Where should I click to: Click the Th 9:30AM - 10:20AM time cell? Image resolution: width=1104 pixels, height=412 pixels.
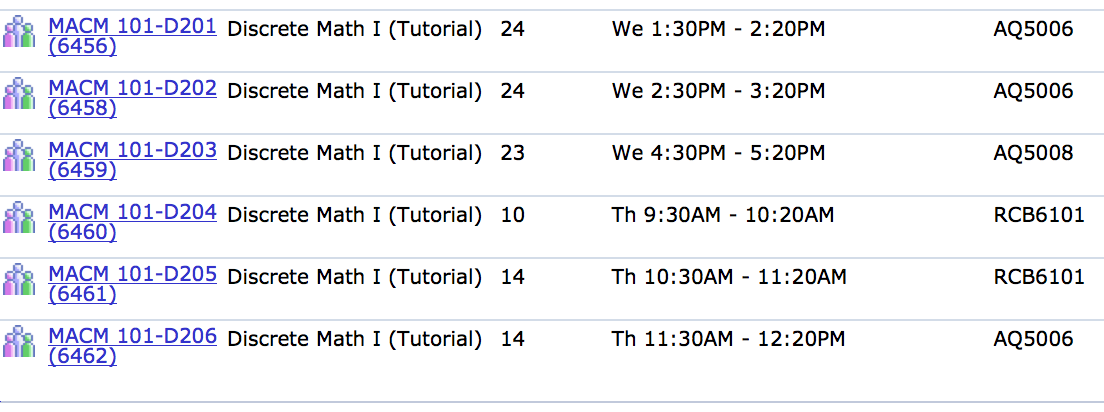click(723, 216)
